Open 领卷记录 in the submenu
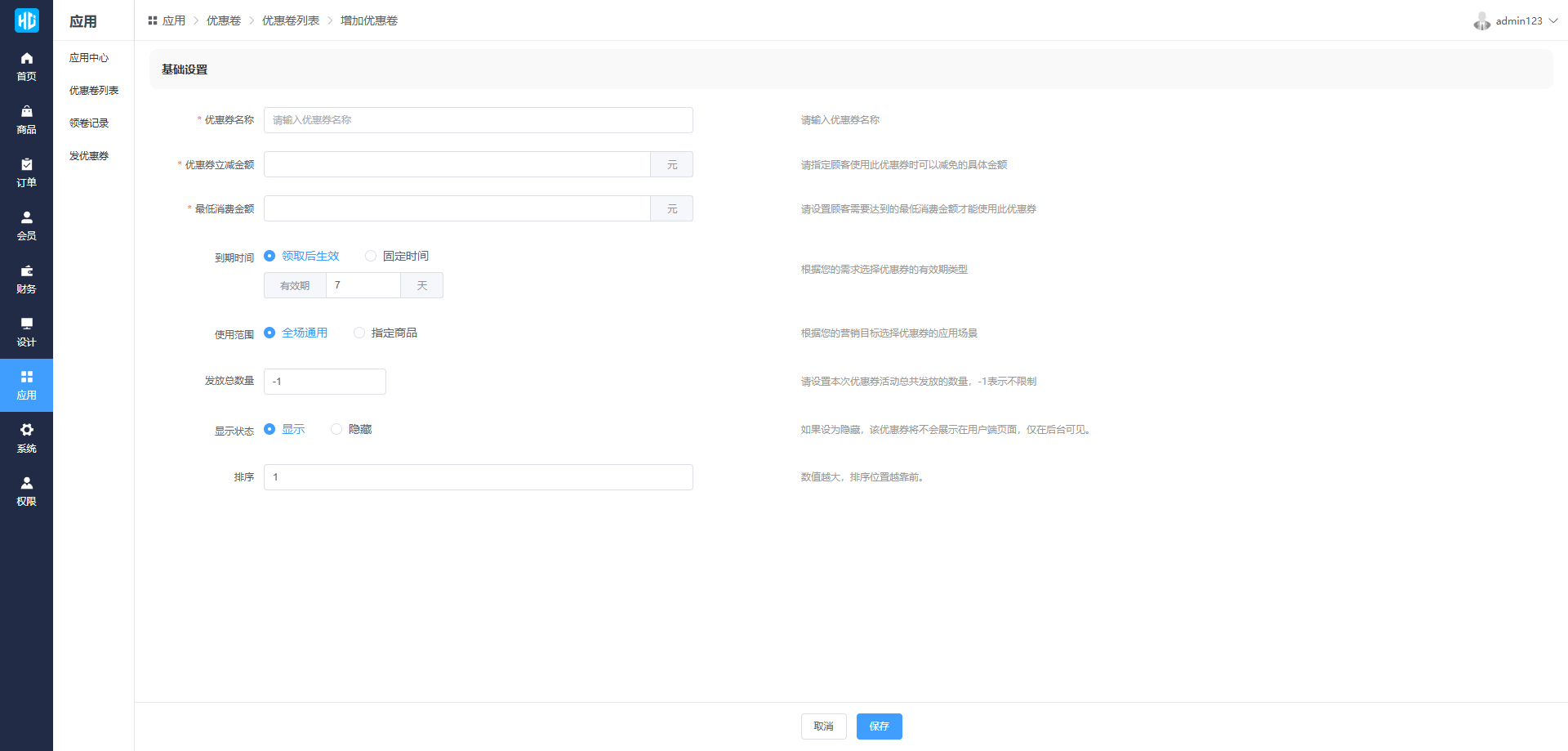 89,123
